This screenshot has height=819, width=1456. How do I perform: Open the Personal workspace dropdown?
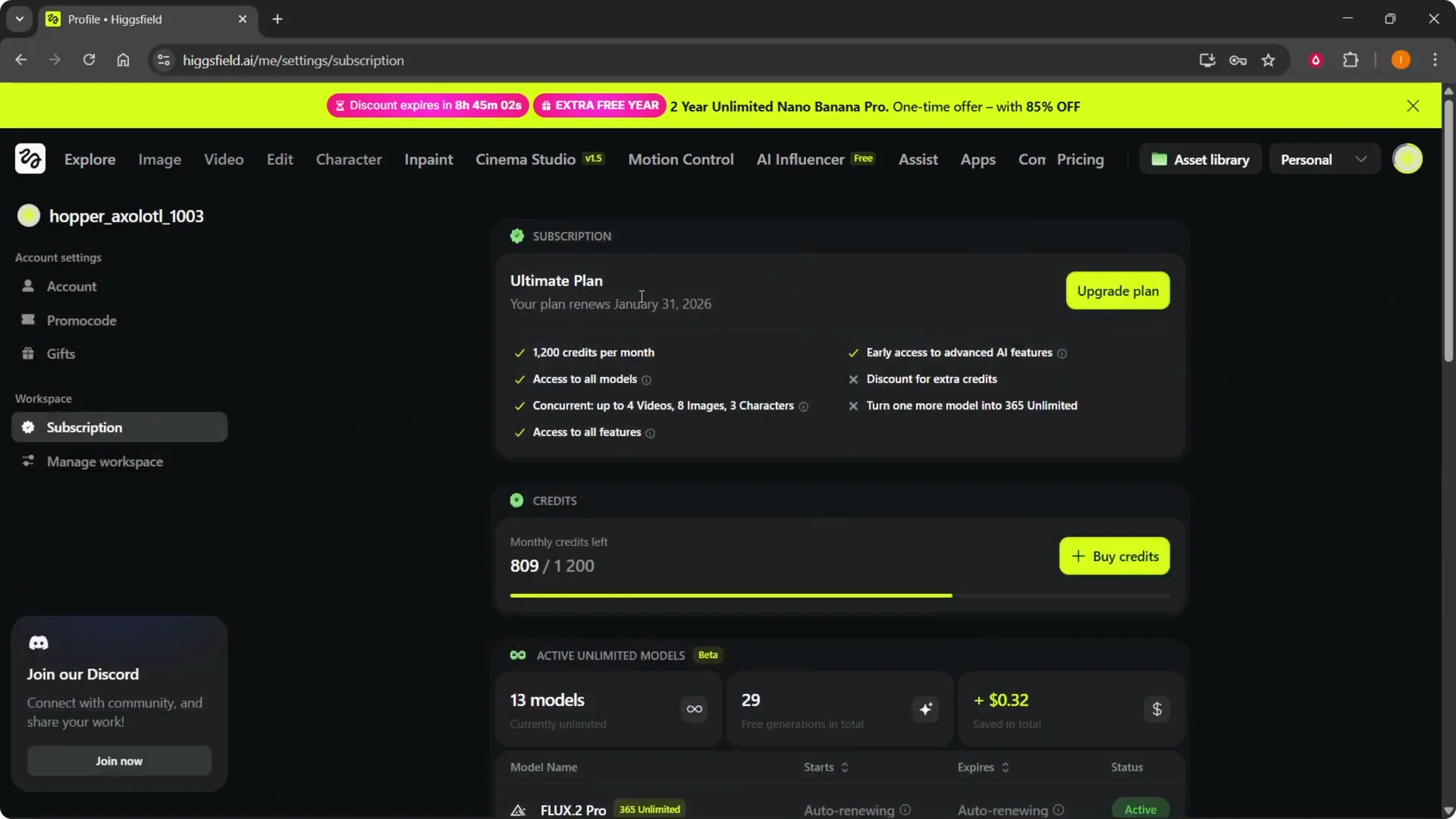[x=1324, y=159]
